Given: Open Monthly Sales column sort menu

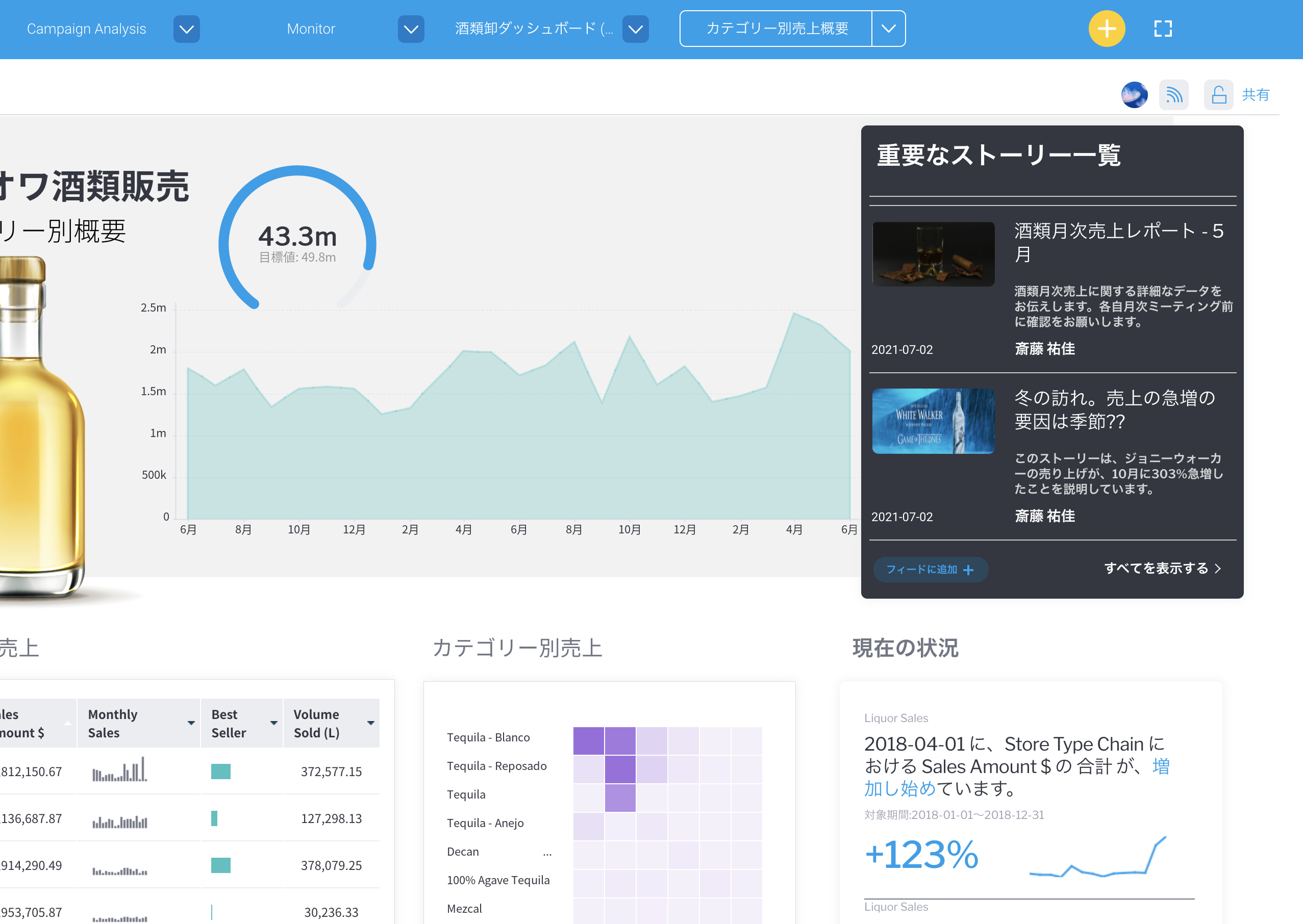Looking at the screenshot, I should [x=191, y=723].
